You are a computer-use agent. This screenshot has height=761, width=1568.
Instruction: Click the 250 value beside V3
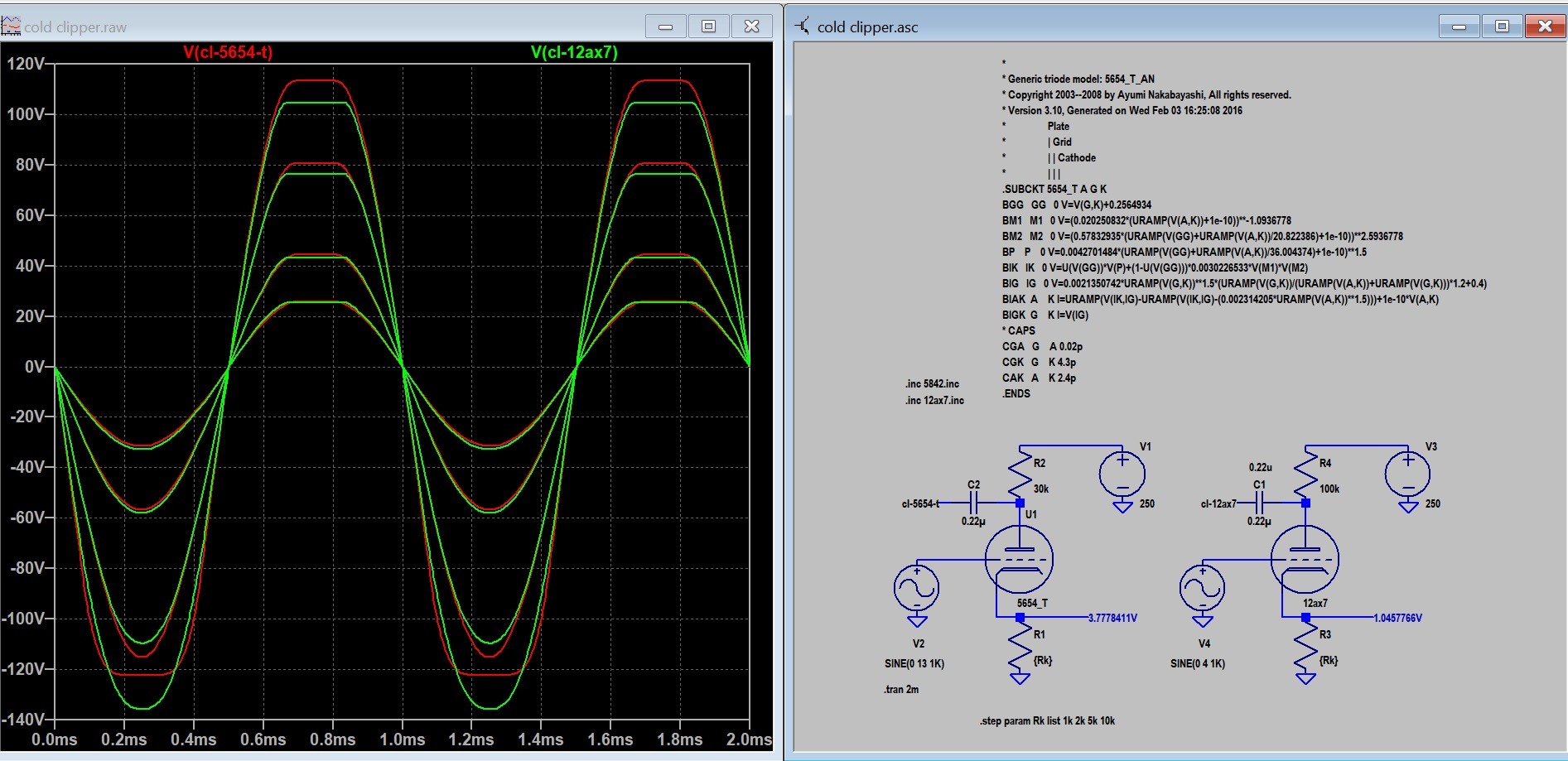(x=1433, y=503)
